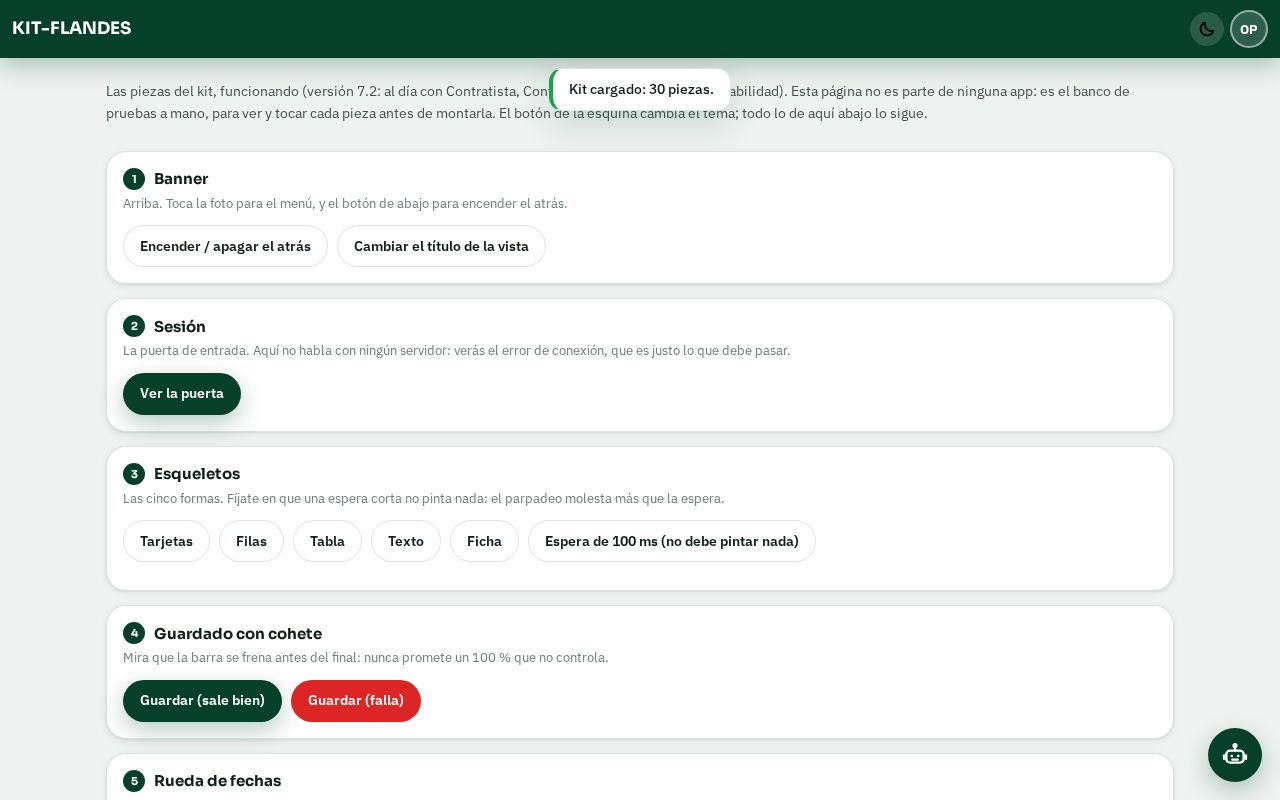1280x800 pixels.
Task: Show the Tarjetas skeleton
Action: (166, 541)
